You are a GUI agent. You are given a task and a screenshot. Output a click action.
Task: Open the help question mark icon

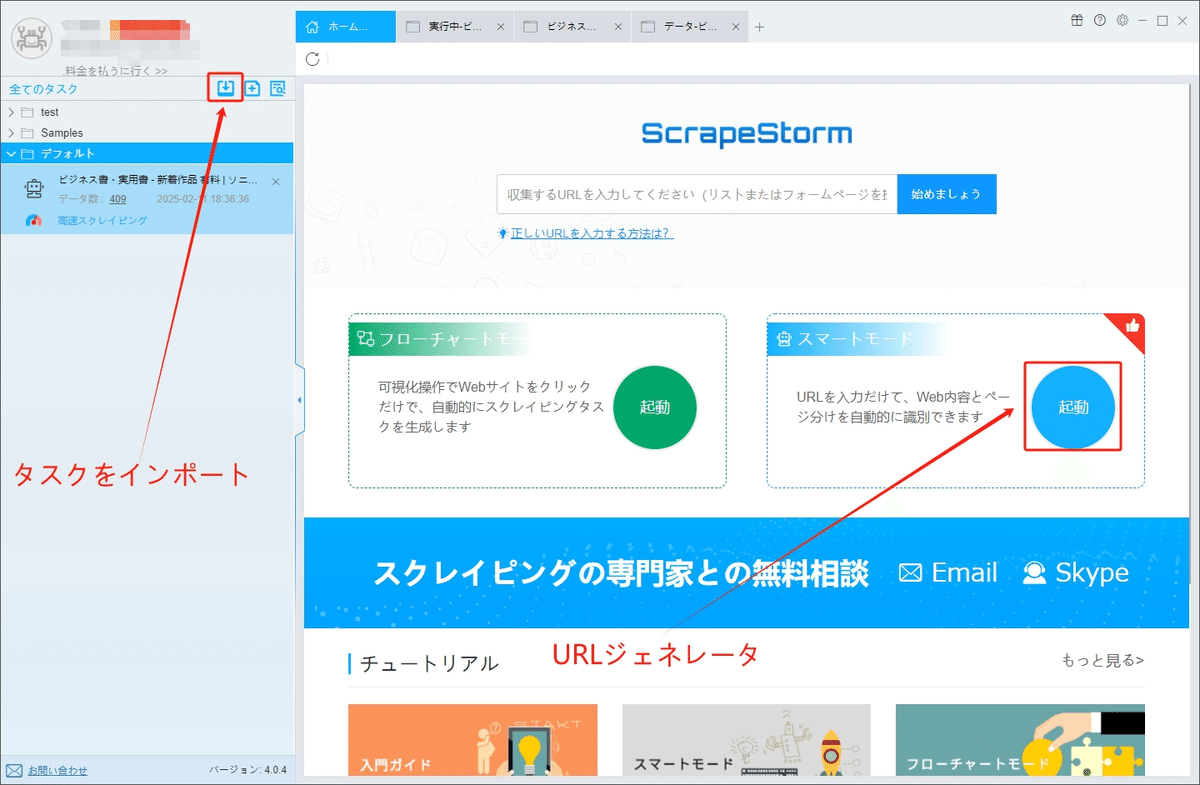pos(1100,20)
